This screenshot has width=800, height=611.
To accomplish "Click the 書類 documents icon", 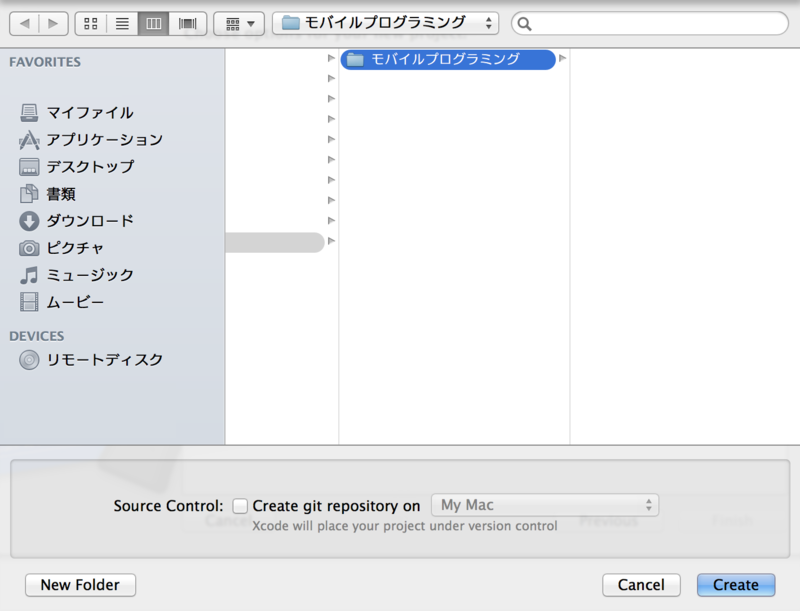I will [x=29, y=194].
